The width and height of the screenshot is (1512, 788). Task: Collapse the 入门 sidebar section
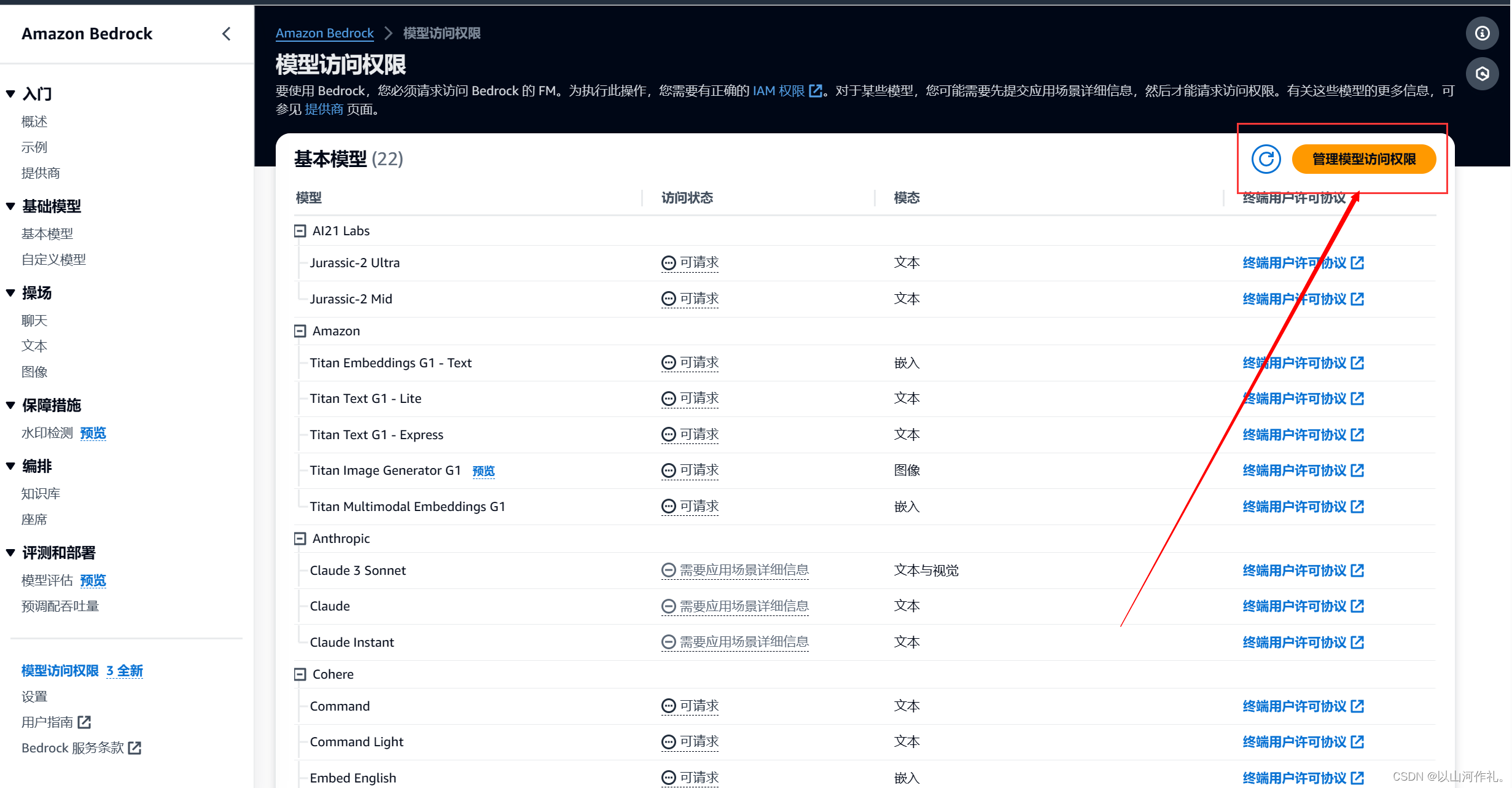(10, 94)
